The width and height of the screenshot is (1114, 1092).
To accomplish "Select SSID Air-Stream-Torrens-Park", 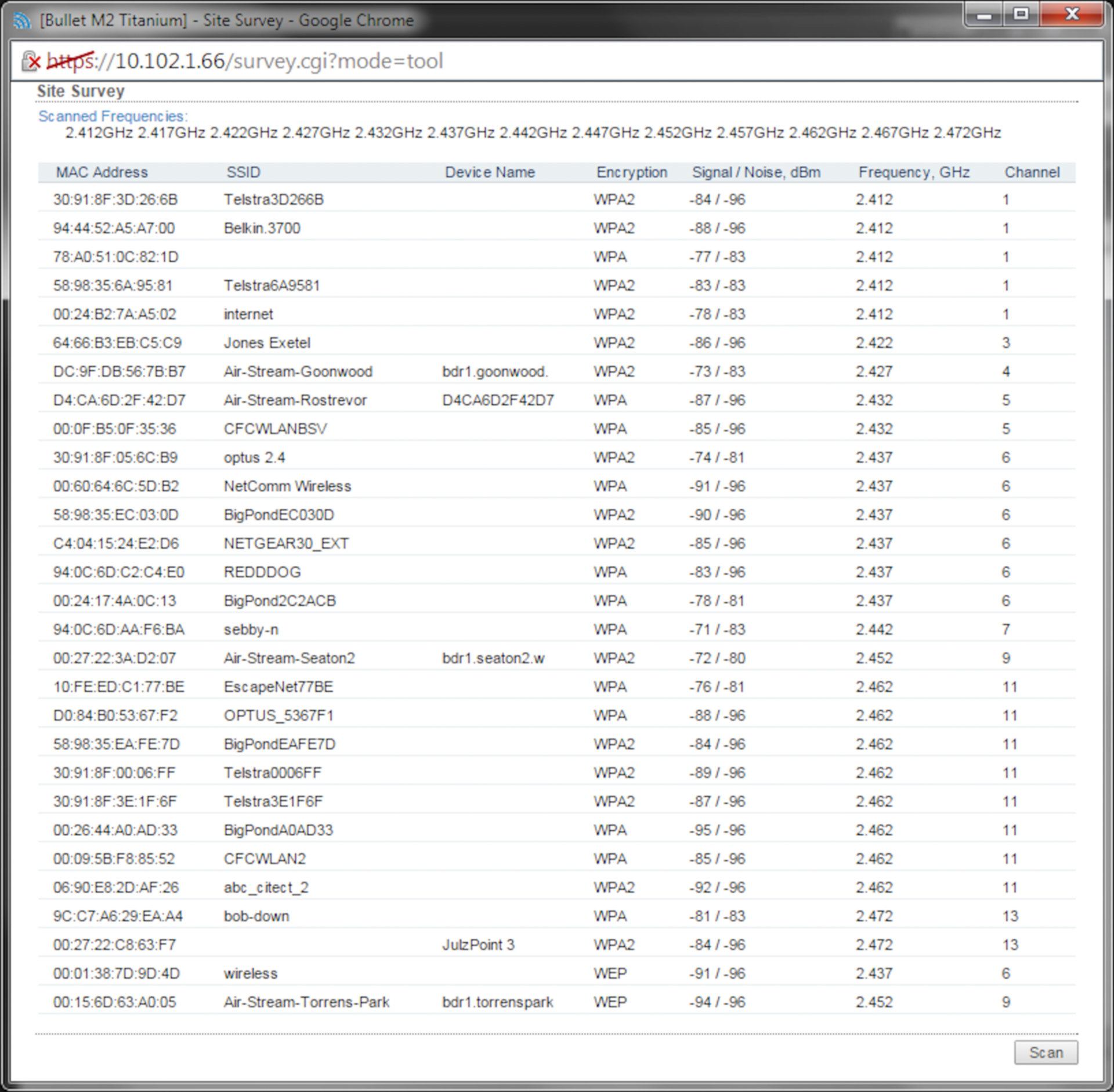I will click(x=306, y=1002).
